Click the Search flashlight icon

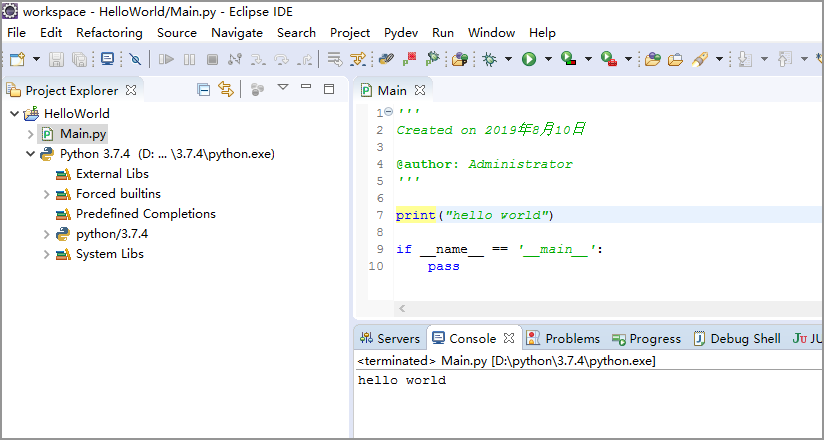pyautogui.click(x=699, y=59)
